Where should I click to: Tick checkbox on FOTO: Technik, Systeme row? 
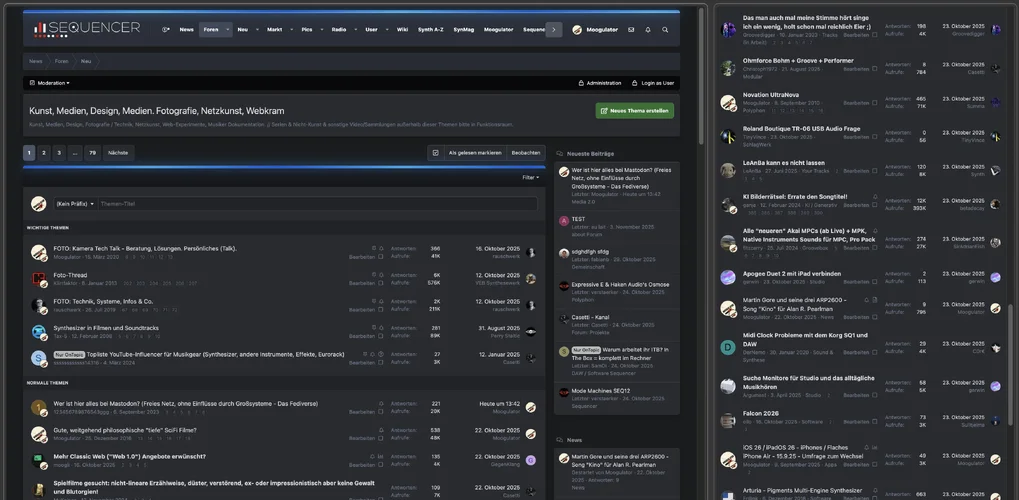pyautogui.click(x=381, y=310)
